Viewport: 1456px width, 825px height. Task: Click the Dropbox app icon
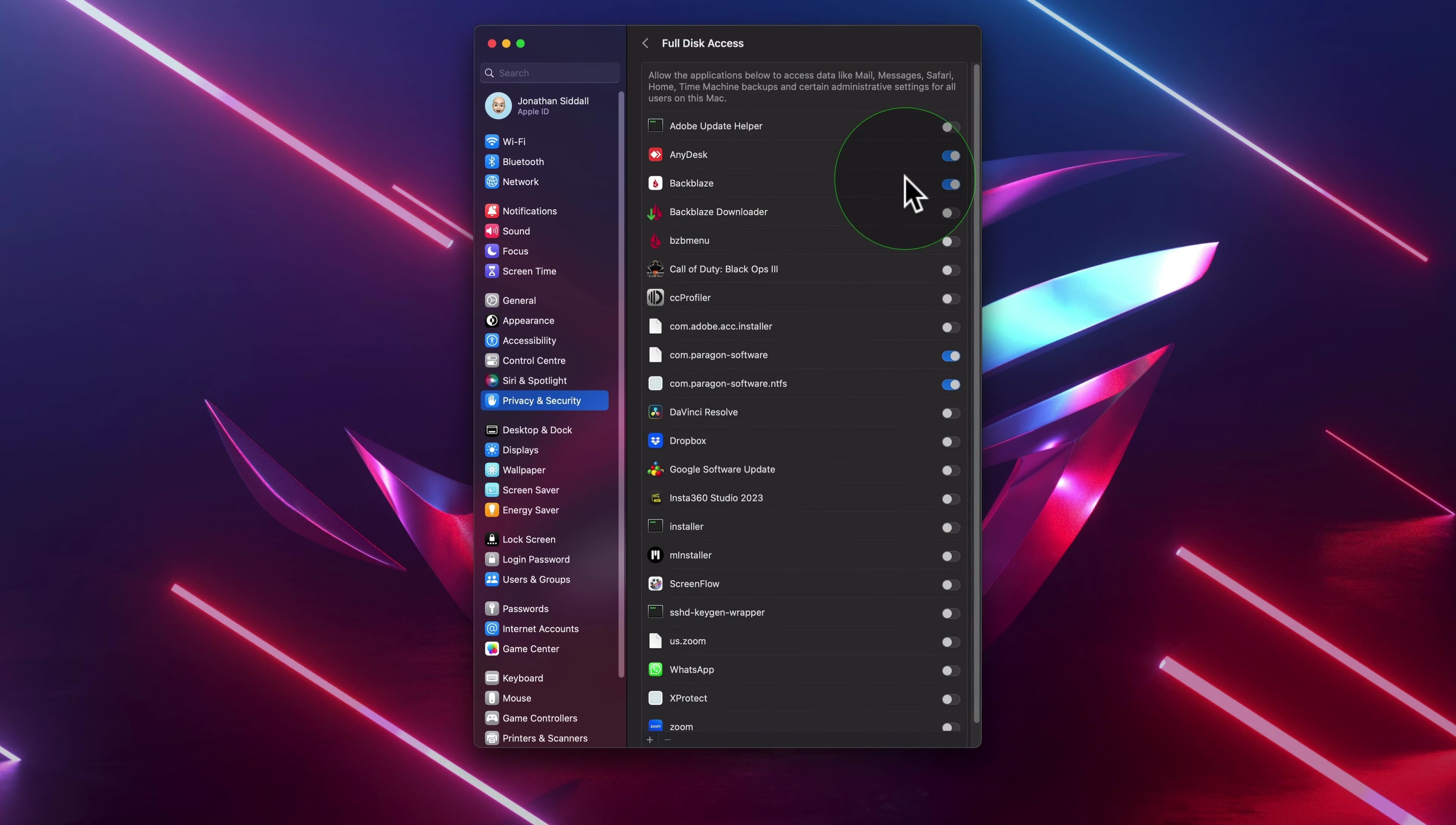coord(655,441)
